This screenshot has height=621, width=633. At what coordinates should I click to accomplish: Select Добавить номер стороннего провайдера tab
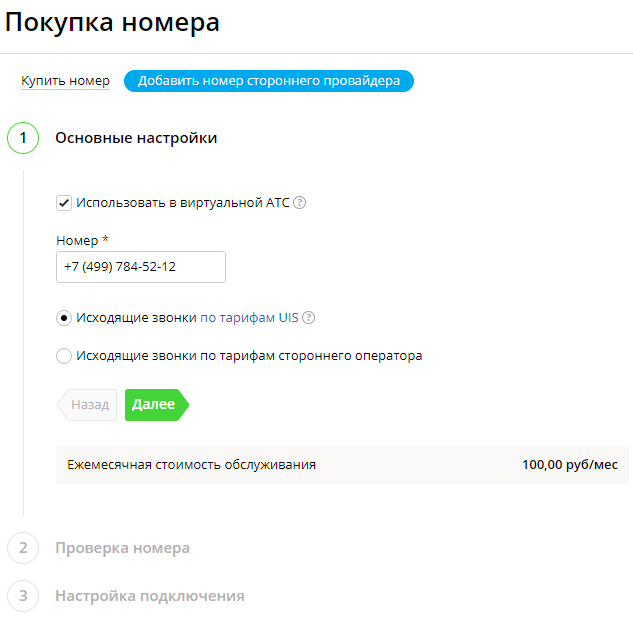[x=269, y=81]
